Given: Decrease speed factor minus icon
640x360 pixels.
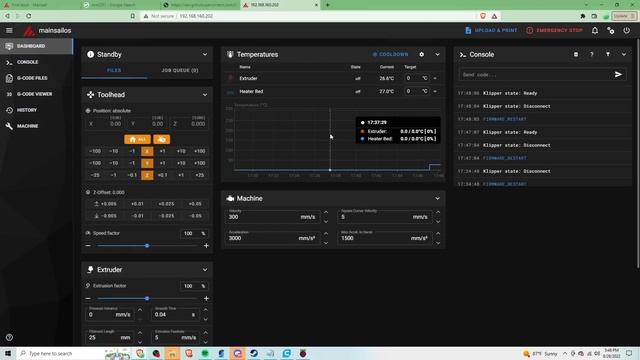Looking at the screenshot, I should point(88,246).
